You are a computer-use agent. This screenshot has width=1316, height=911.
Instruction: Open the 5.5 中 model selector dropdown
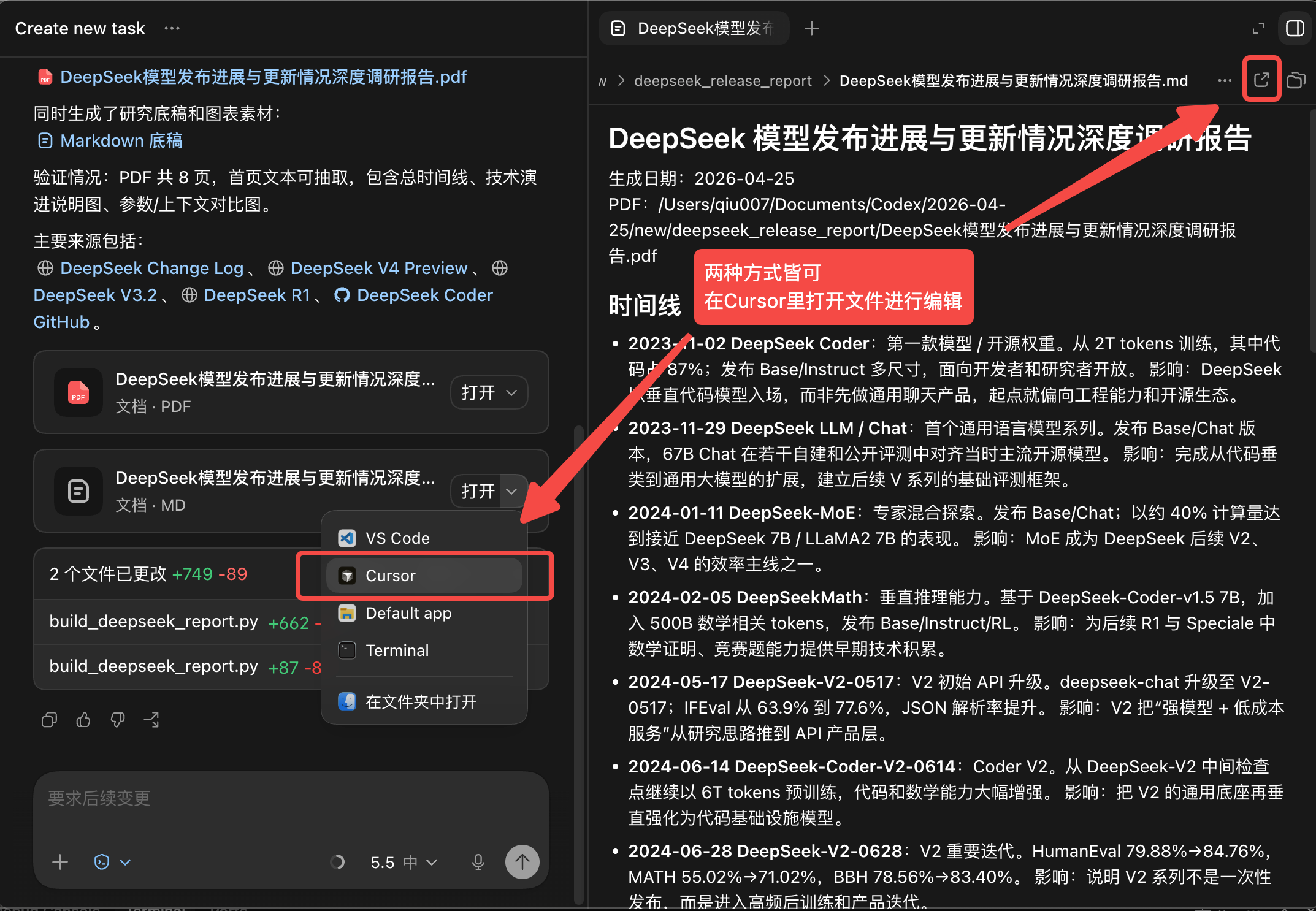(404, 862)
